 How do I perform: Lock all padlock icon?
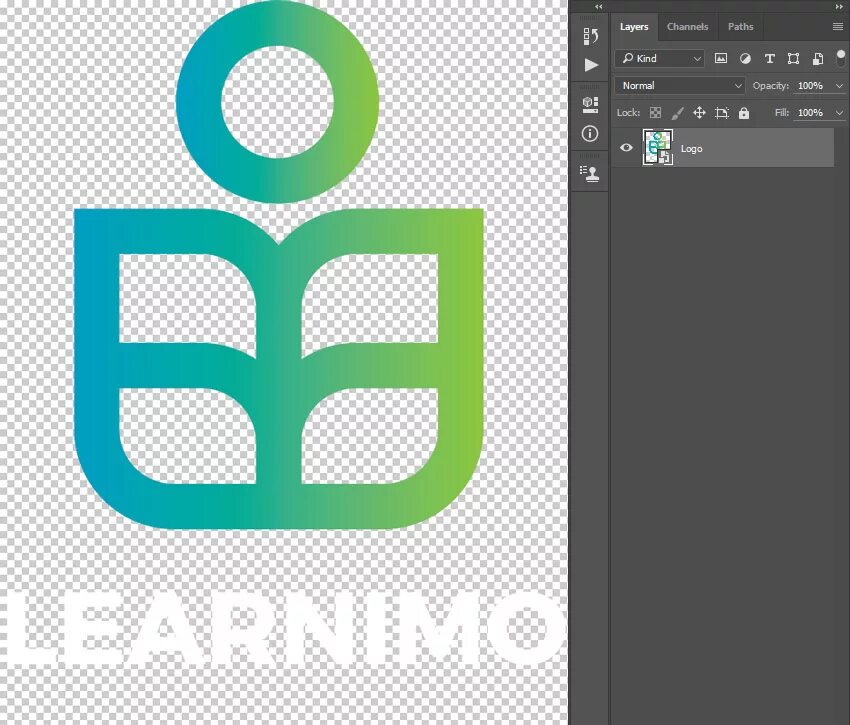744,113
